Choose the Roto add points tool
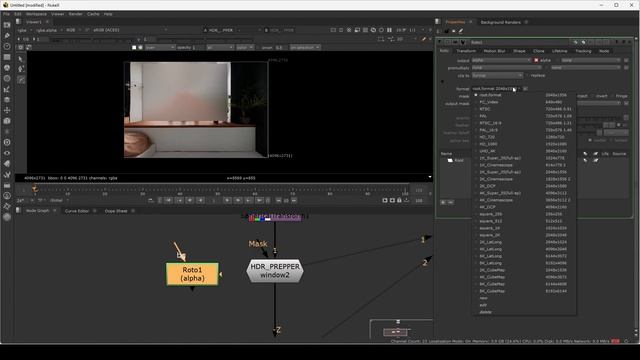This screenshot has height=360, width=640. pos(21,69)
